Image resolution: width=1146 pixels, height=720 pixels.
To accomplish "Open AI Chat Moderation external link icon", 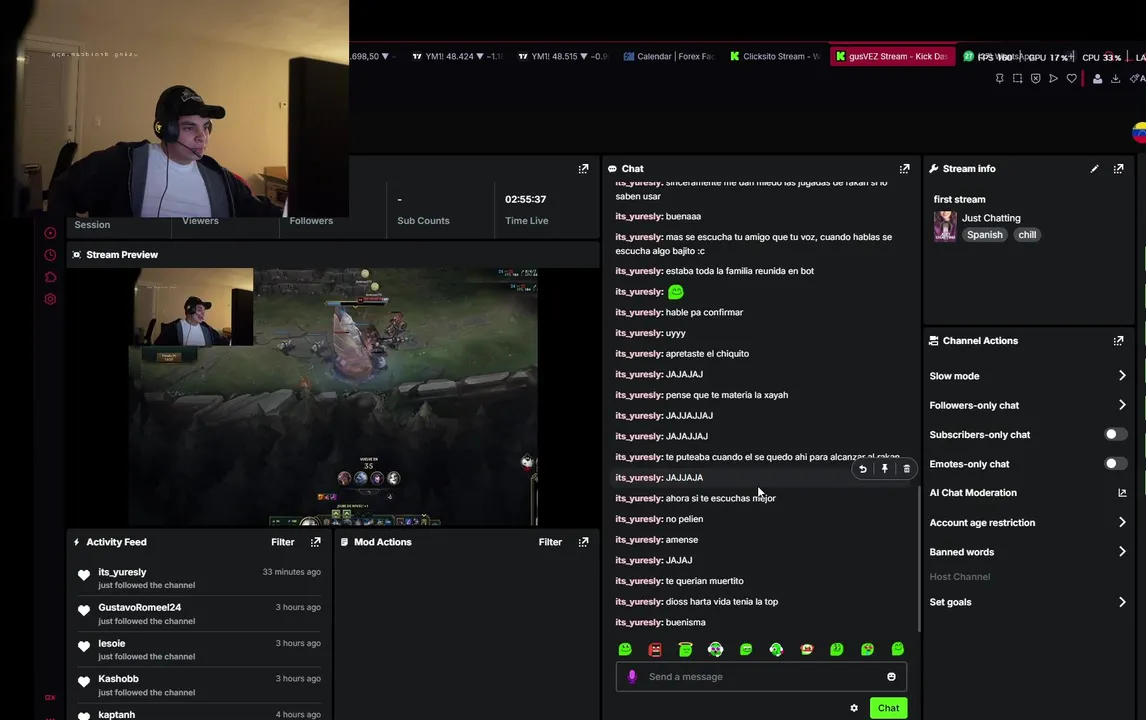I will coord(1122,493).
